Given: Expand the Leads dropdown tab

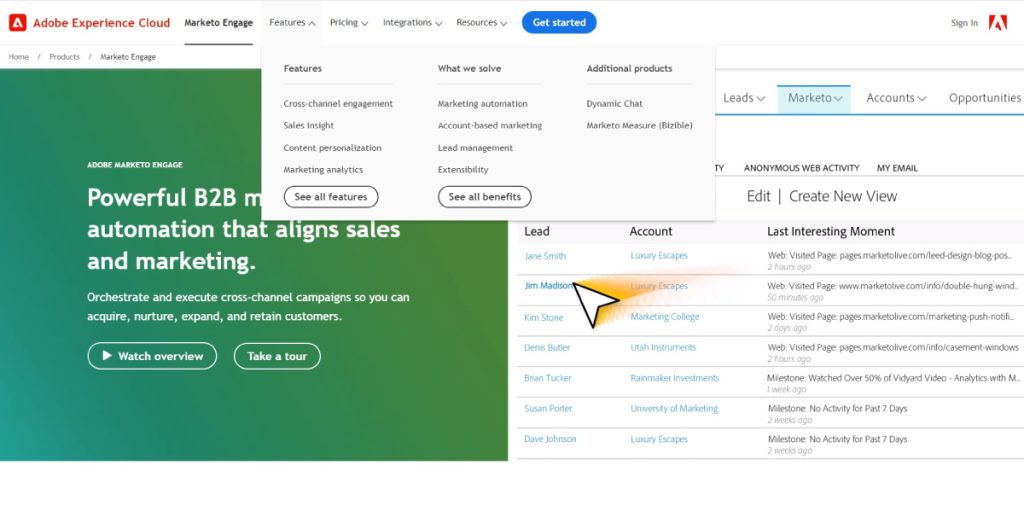Looking at the screenshot, I should pos(744,98).
